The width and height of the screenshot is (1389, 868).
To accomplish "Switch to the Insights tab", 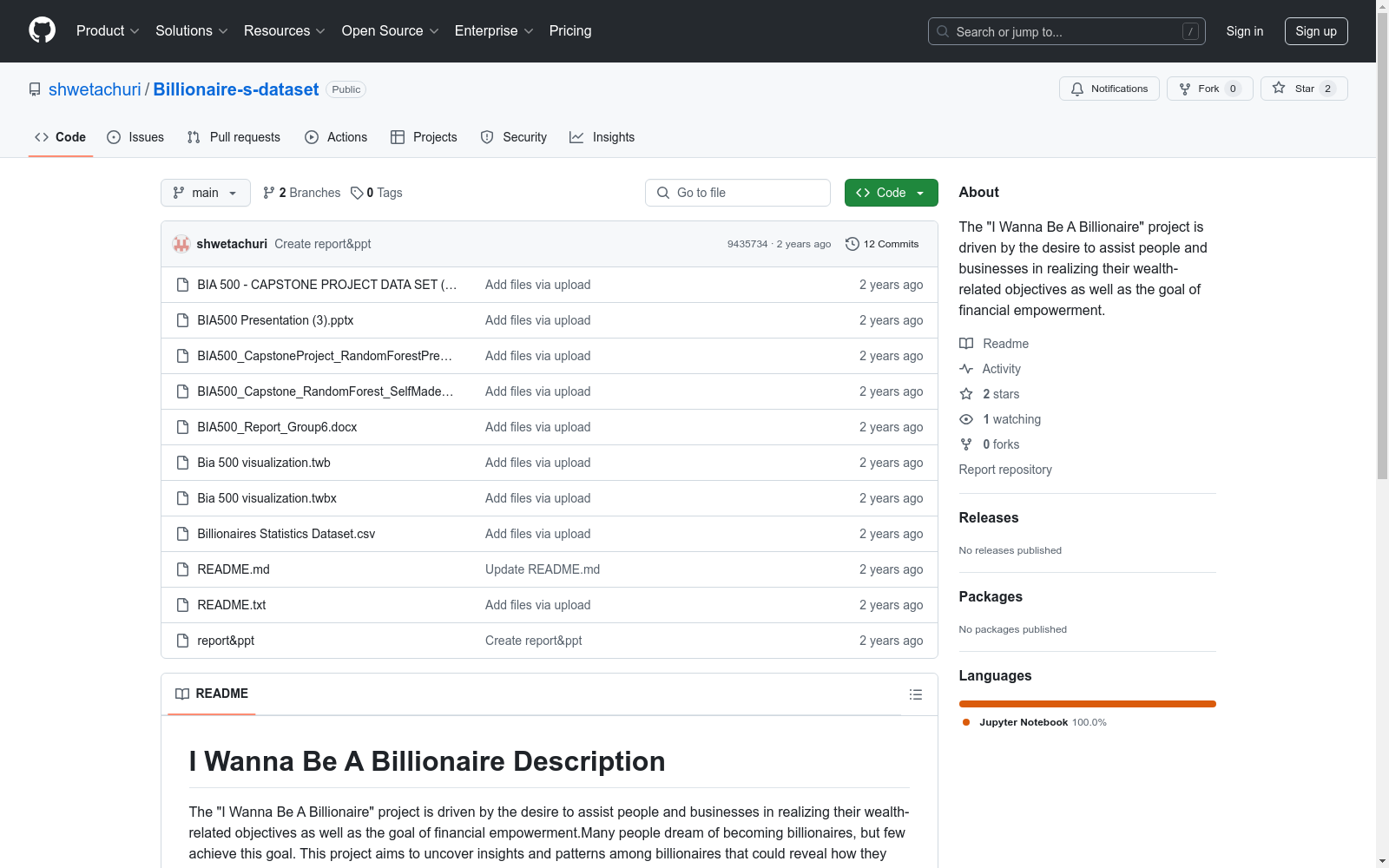I will pyautogui.click(x=602, y=137).
